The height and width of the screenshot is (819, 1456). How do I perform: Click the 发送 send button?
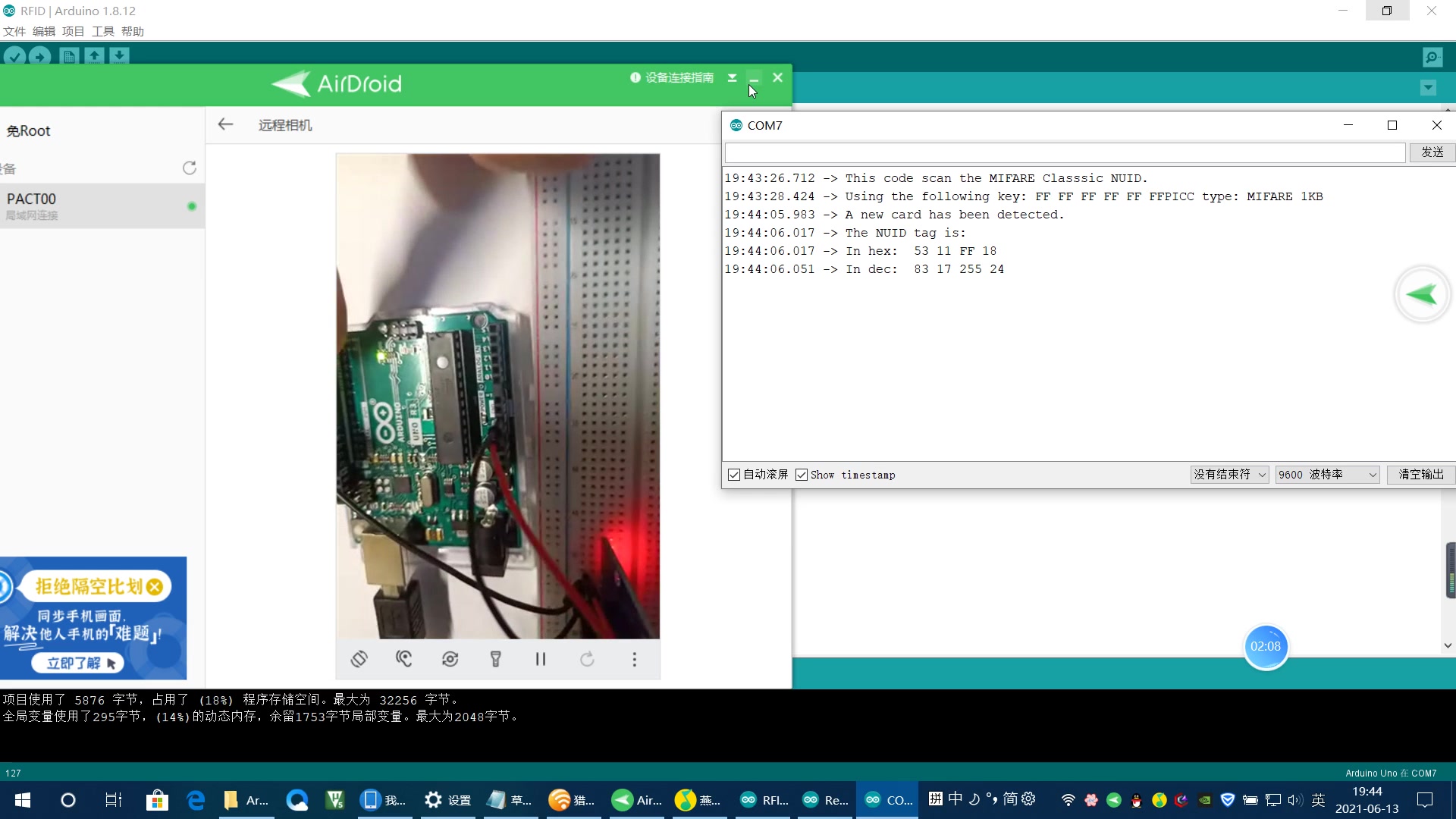1432,152
